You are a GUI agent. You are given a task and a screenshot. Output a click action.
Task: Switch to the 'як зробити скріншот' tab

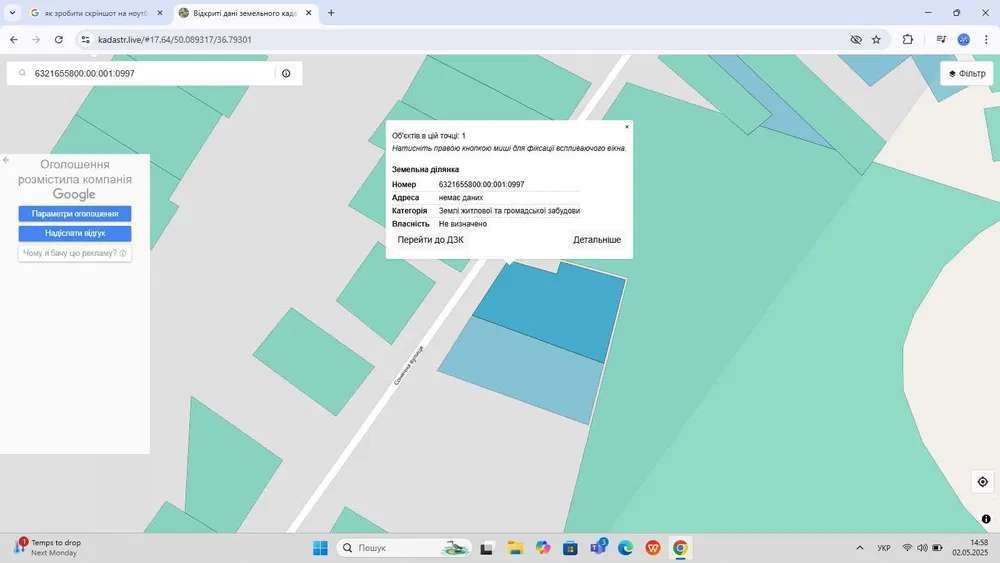[95, 13]
